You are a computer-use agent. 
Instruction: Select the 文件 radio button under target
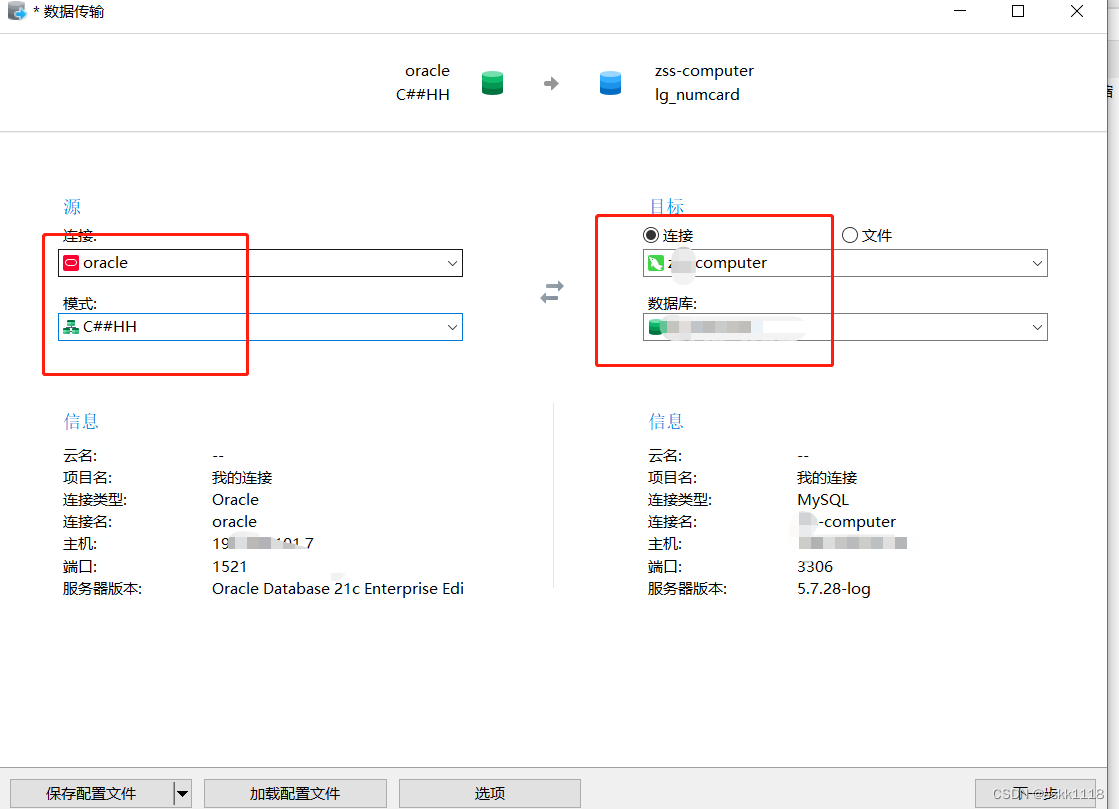pyautogui.click(x=850, y=235)
